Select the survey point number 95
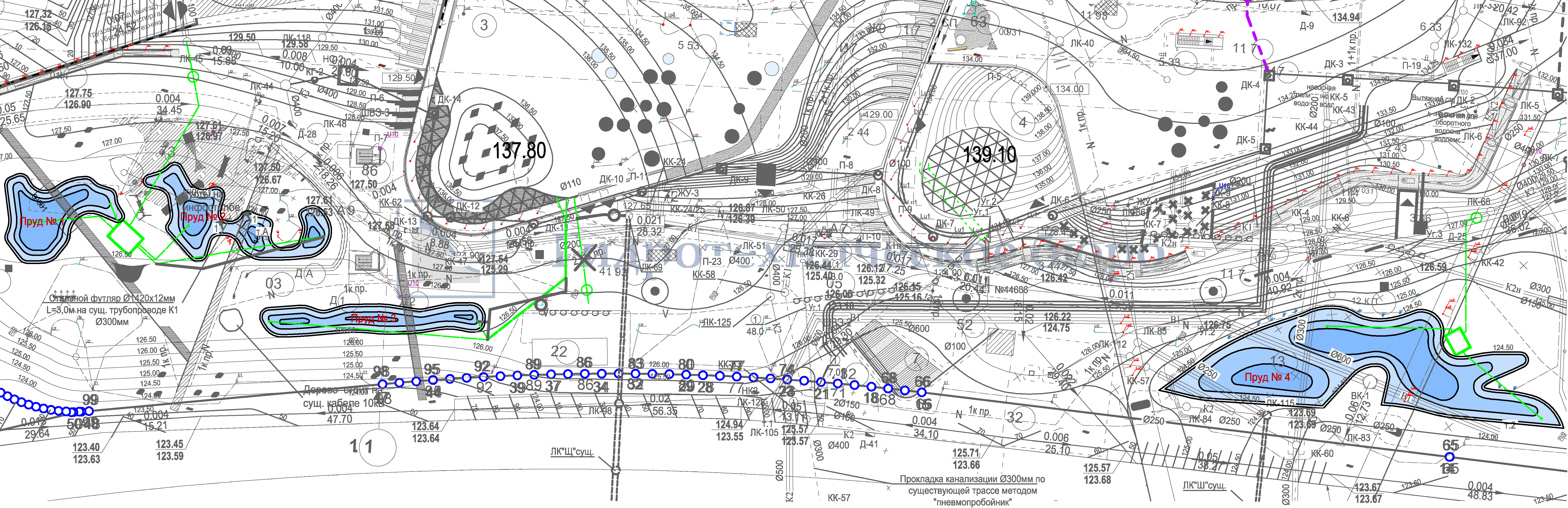The image size is (1568, 508). [432, 369]
